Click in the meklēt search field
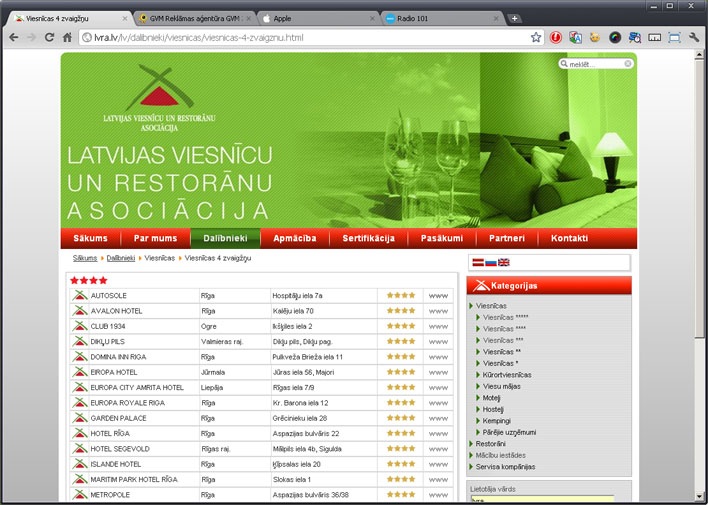 coord(595,64)
